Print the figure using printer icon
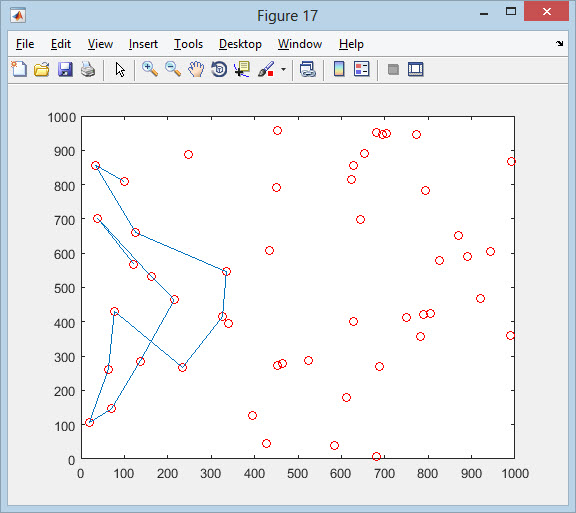This screenshot has width=576, height=513. click(x=88, y=69)
